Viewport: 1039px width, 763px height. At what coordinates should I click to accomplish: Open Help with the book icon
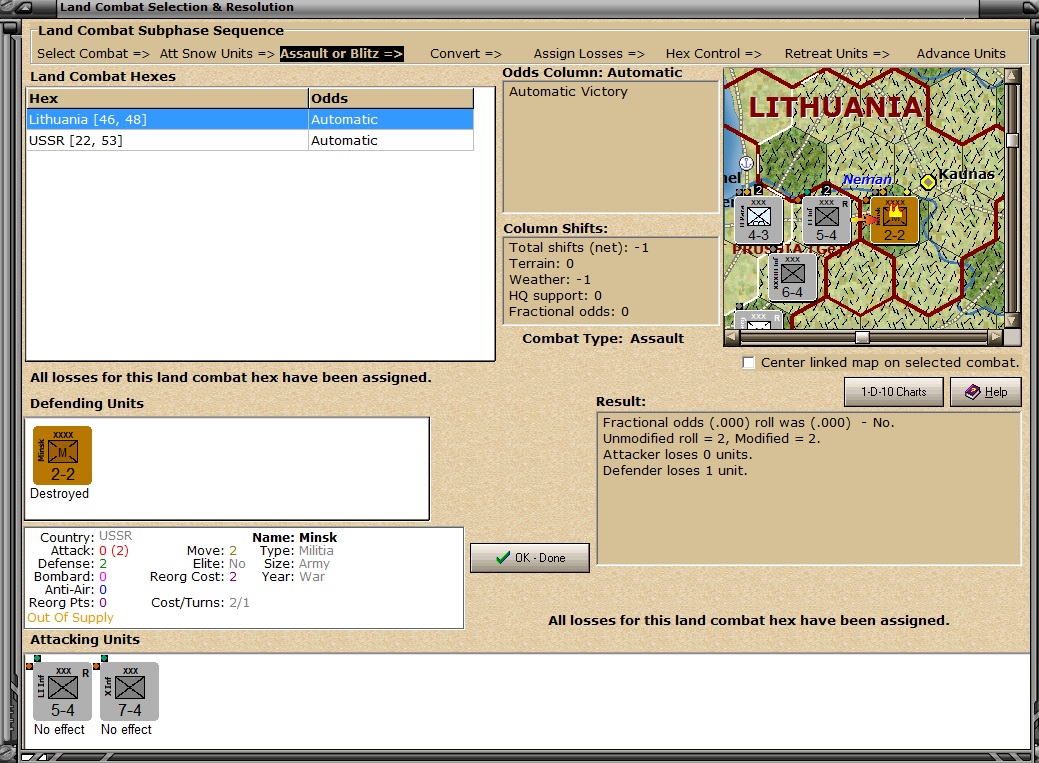point(985,392)
